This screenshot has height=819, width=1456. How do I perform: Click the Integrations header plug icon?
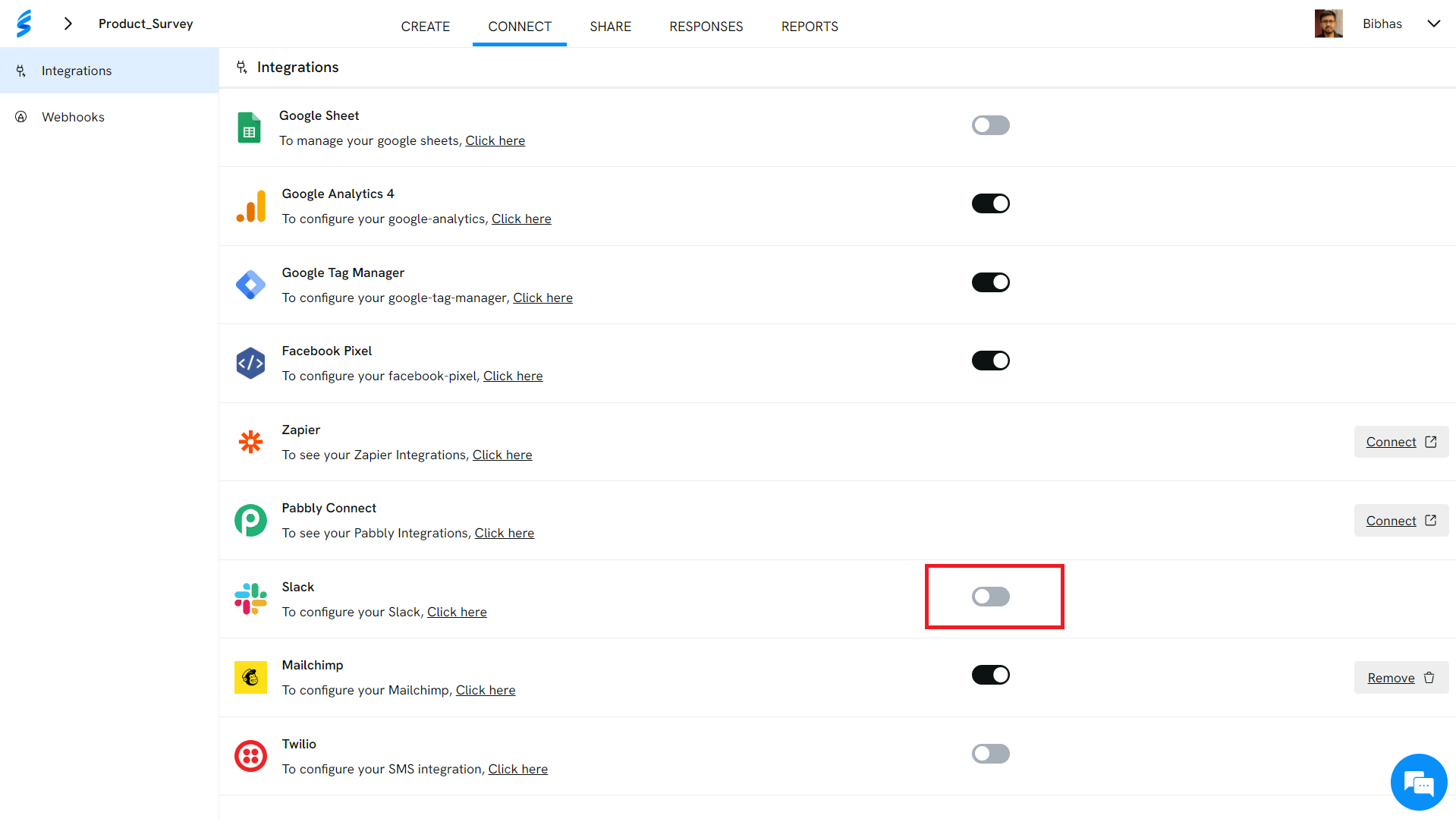click(241, 67)
